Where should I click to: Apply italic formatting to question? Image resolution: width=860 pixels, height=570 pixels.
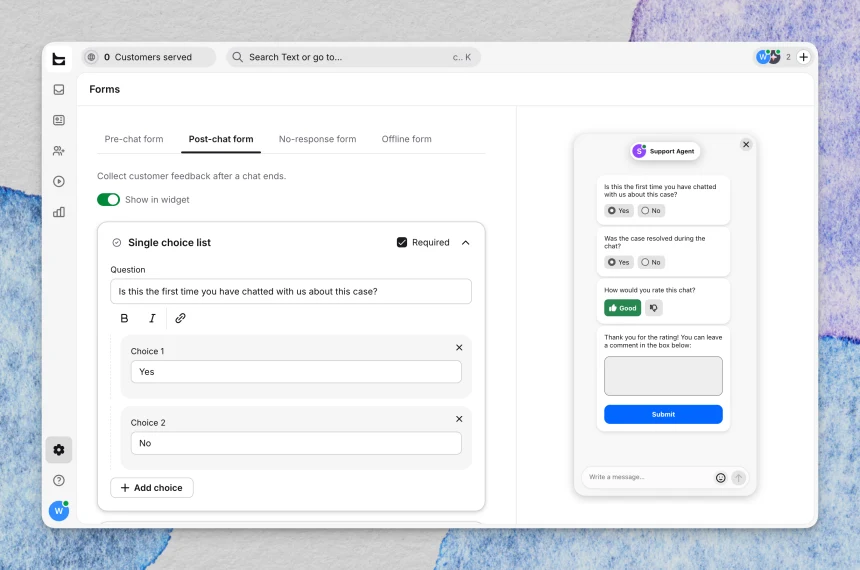pyautogui.click(x=152, y=318)
